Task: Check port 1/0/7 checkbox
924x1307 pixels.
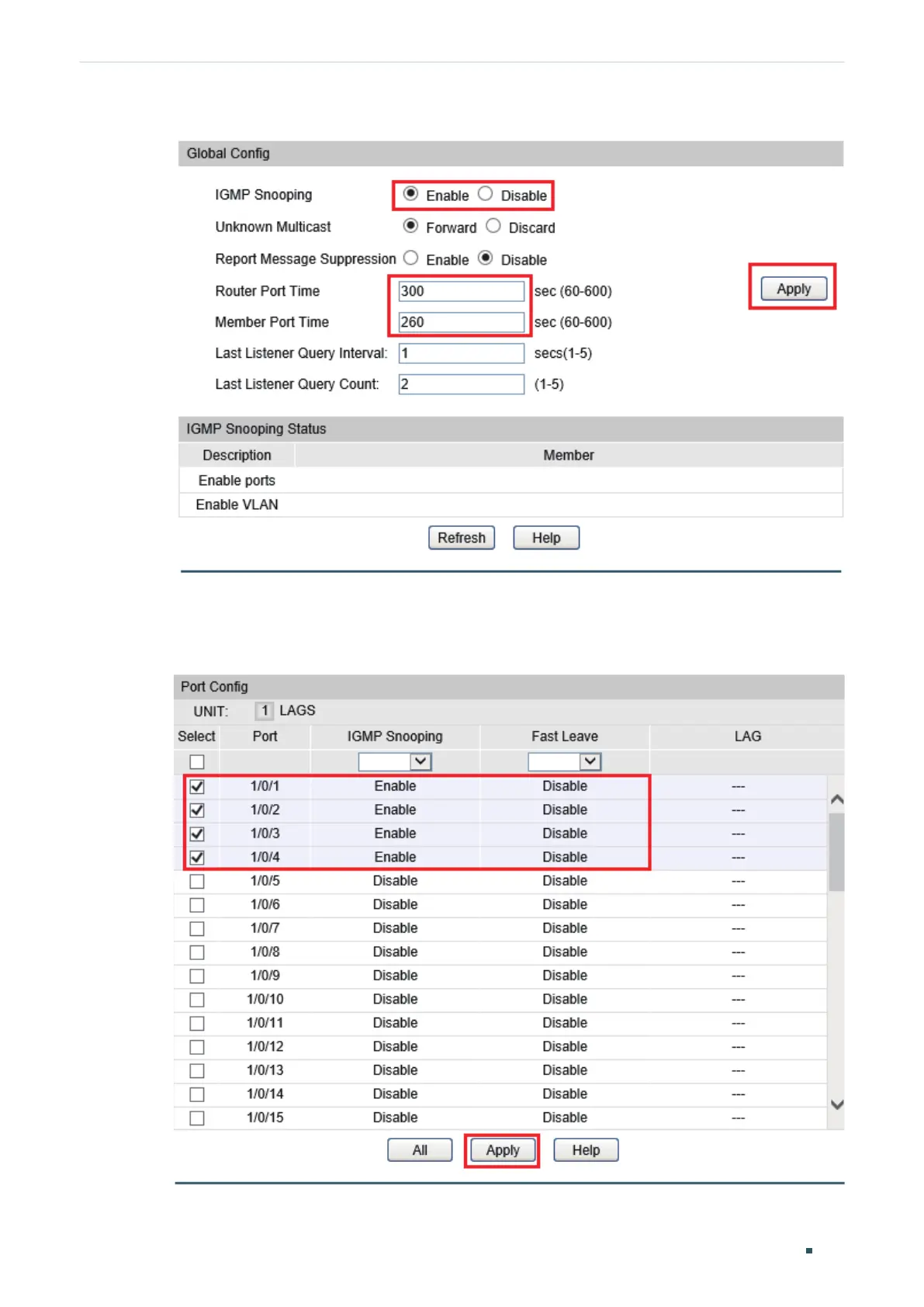Action: pyautogui.click(x=197, y=929)
